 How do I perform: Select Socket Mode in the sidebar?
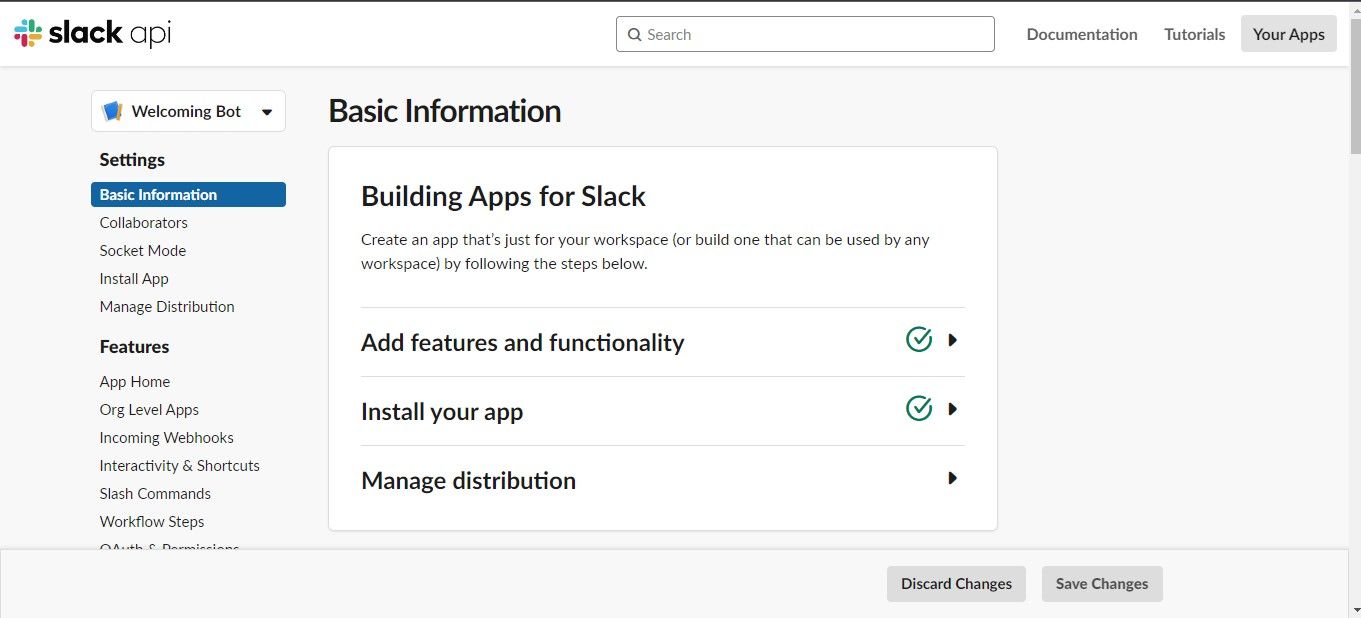point(142,250)
